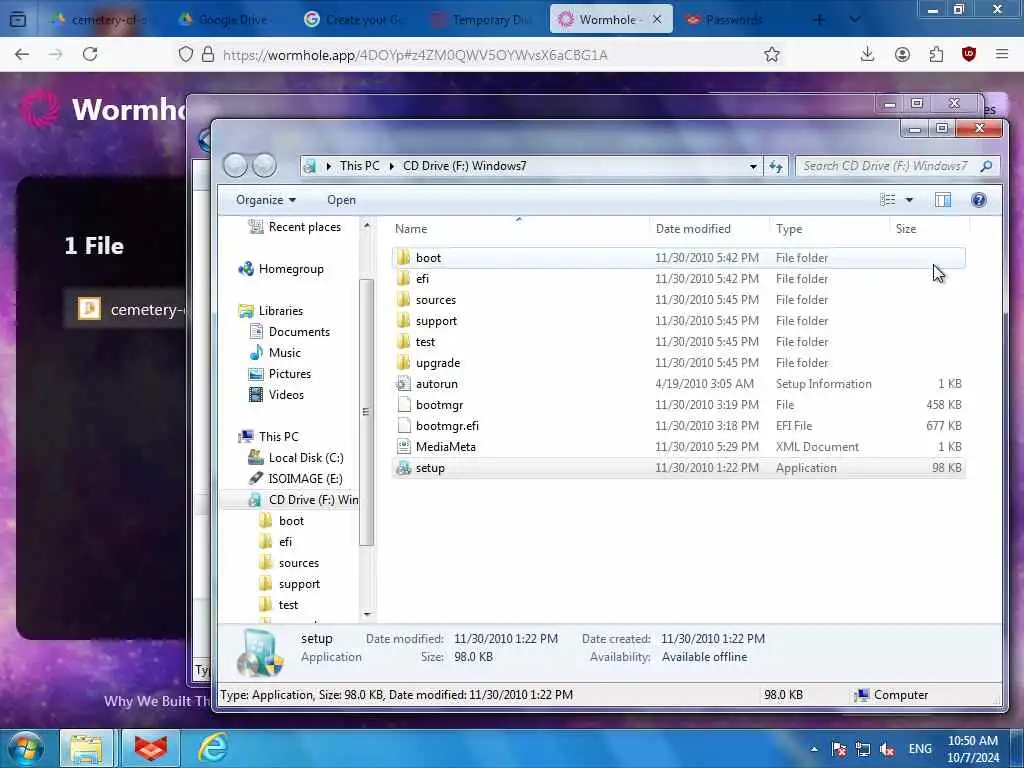The width and height of the screenshot is (1024, 768).
Task: Click ENG language indicator
Action: coord(920,749)
